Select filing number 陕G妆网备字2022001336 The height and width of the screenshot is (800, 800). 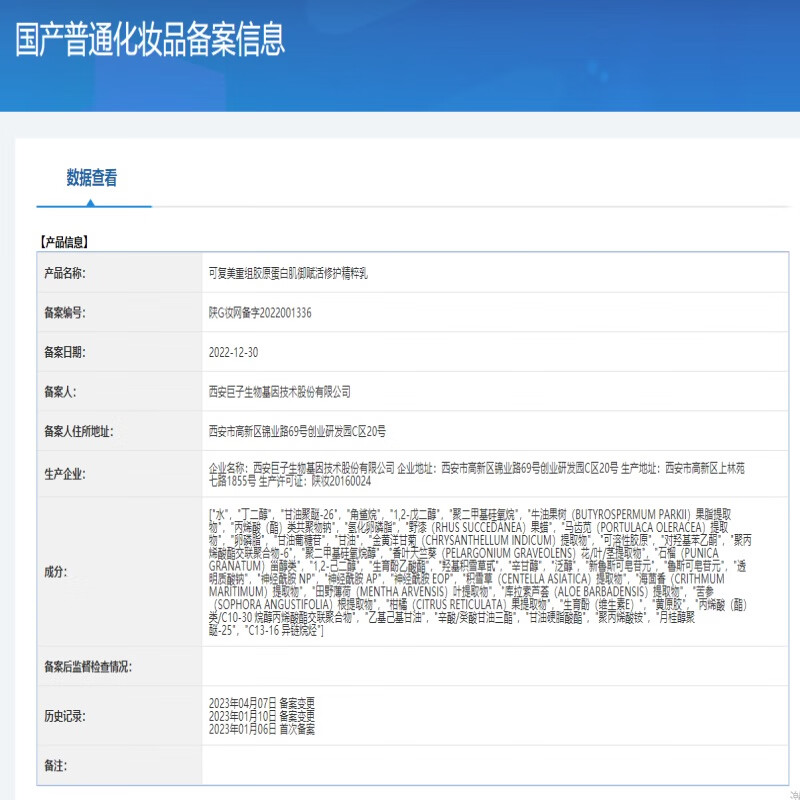click(x=260, y=313)
